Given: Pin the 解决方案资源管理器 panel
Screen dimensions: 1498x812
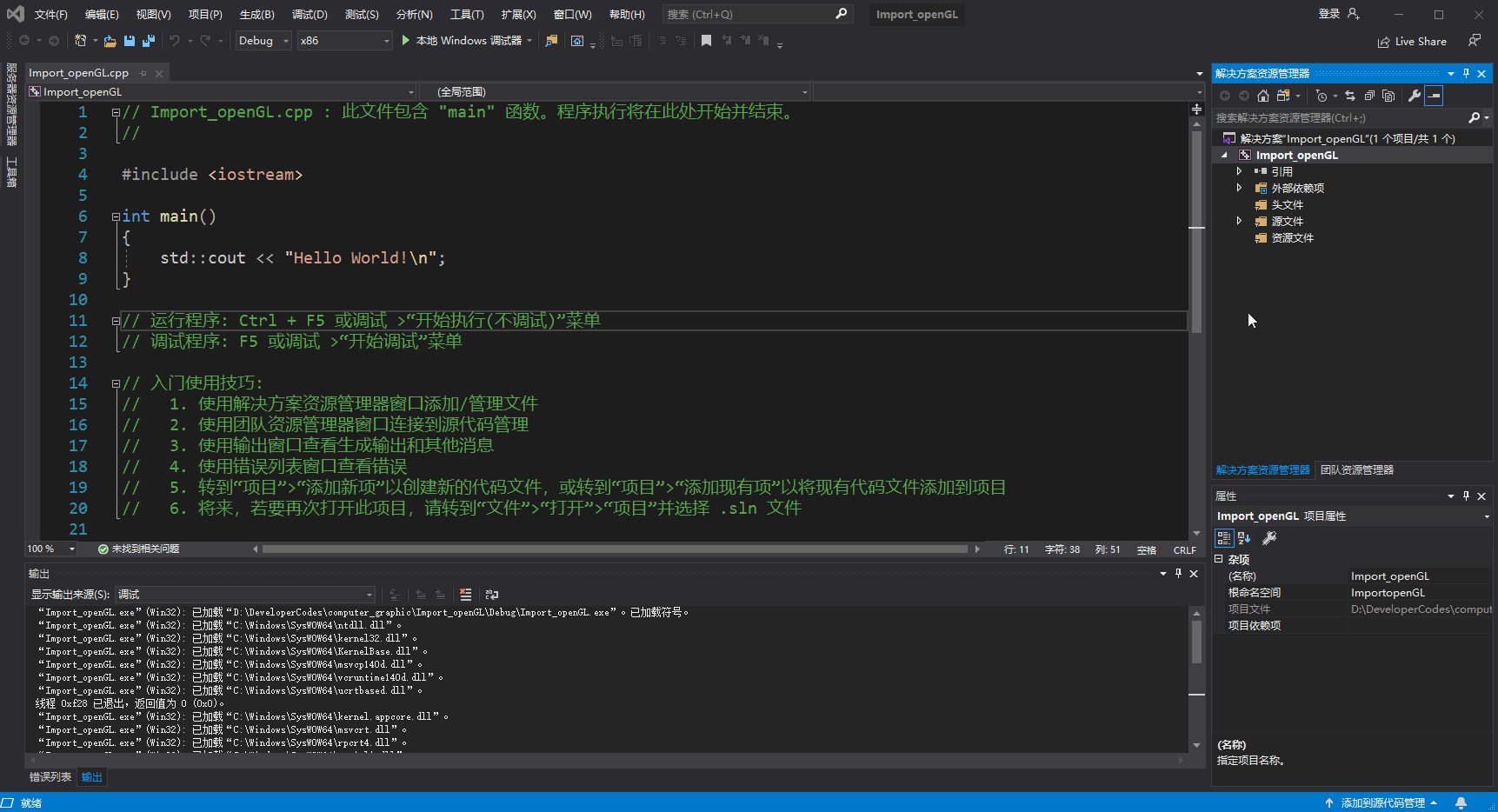Looking at the screenshot, I should click(x=1467, y=73).
